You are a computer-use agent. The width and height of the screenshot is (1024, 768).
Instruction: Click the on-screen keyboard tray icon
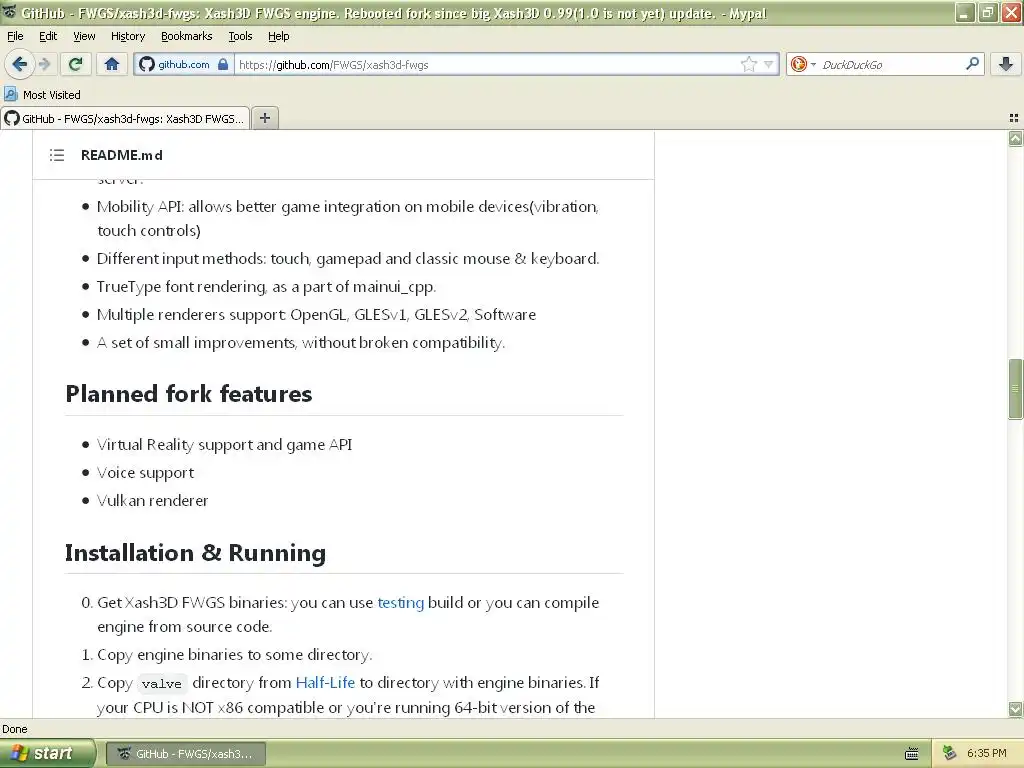(911, 754)
